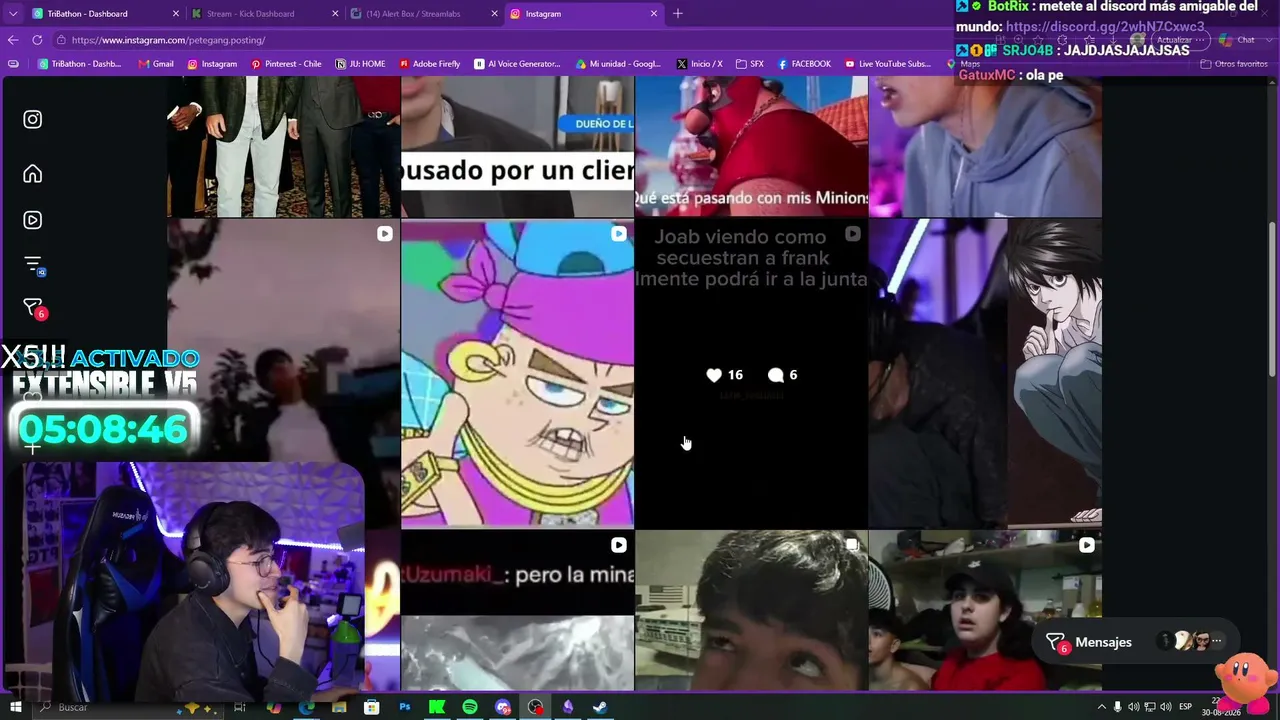Open the SFX bookmarks folder

[x=750, y=64]
